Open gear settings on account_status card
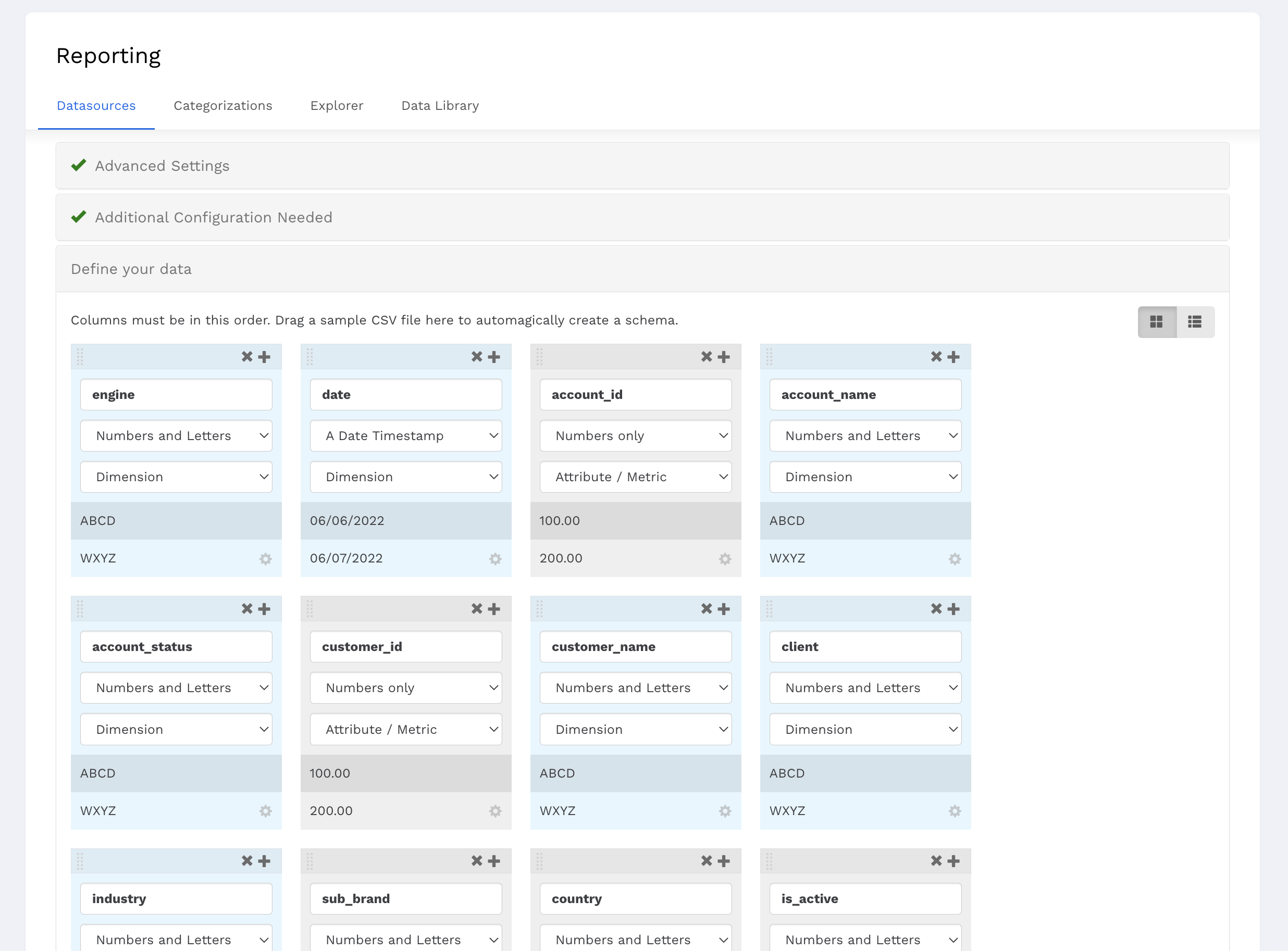Viewport: 1288px width, 951px height. 265,811
